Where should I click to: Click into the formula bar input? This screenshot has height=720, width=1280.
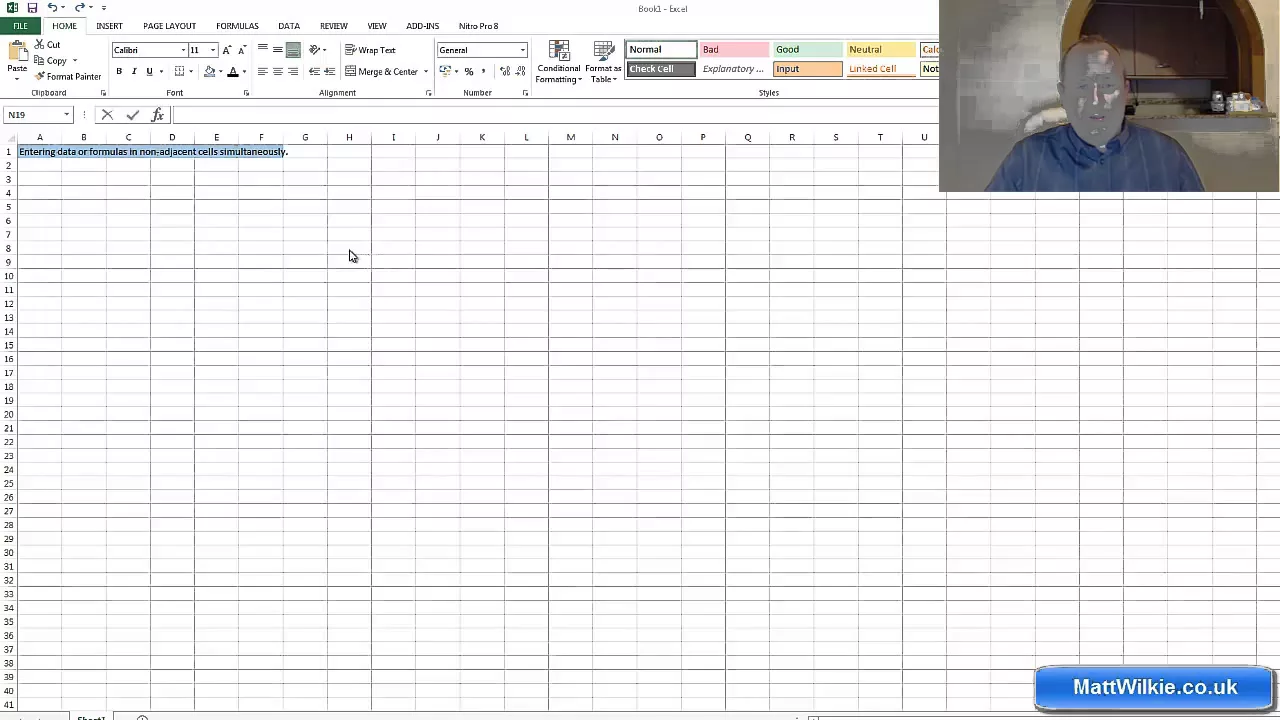coord(555,115)
